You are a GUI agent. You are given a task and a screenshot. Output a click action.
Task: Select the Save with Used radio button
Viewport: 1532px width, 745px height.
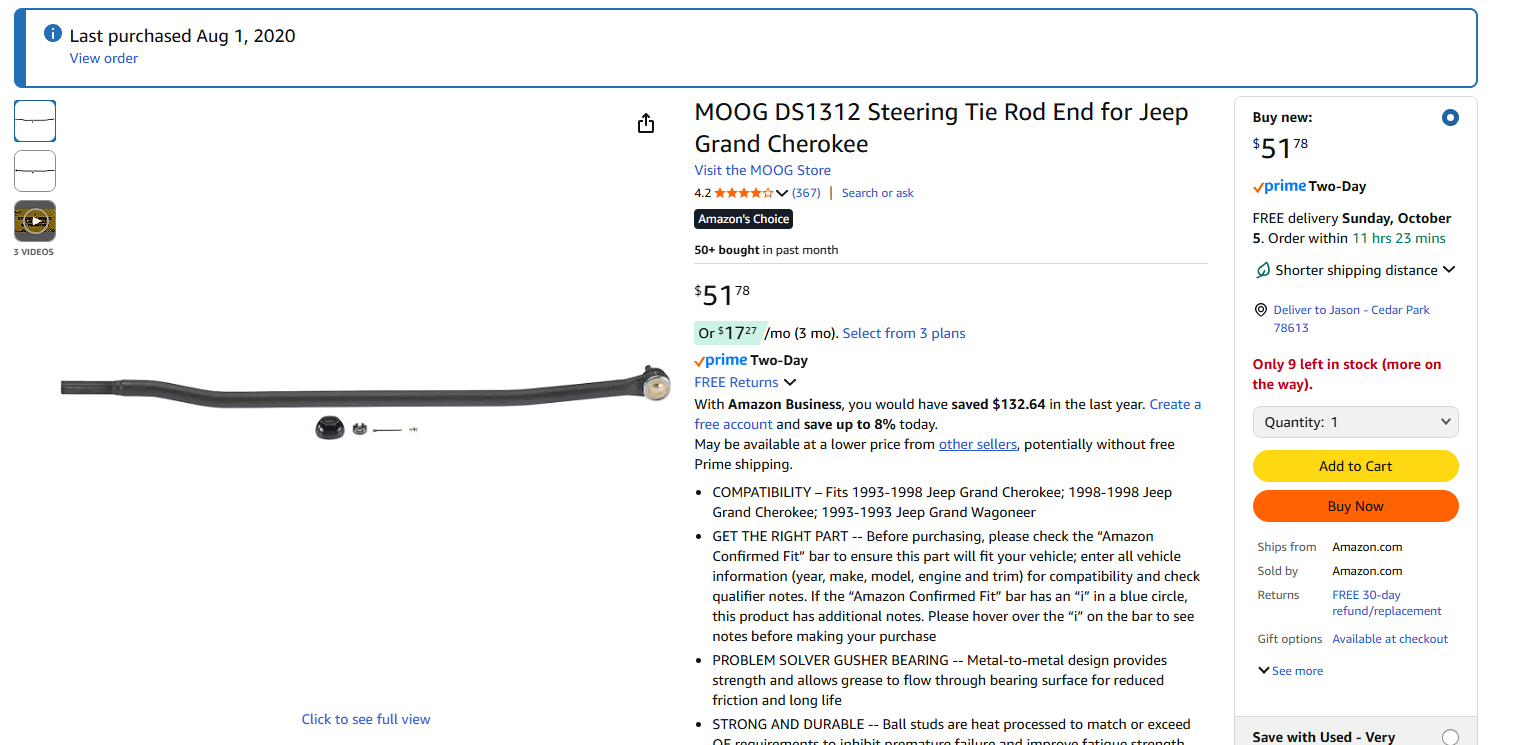point(1450,737)
